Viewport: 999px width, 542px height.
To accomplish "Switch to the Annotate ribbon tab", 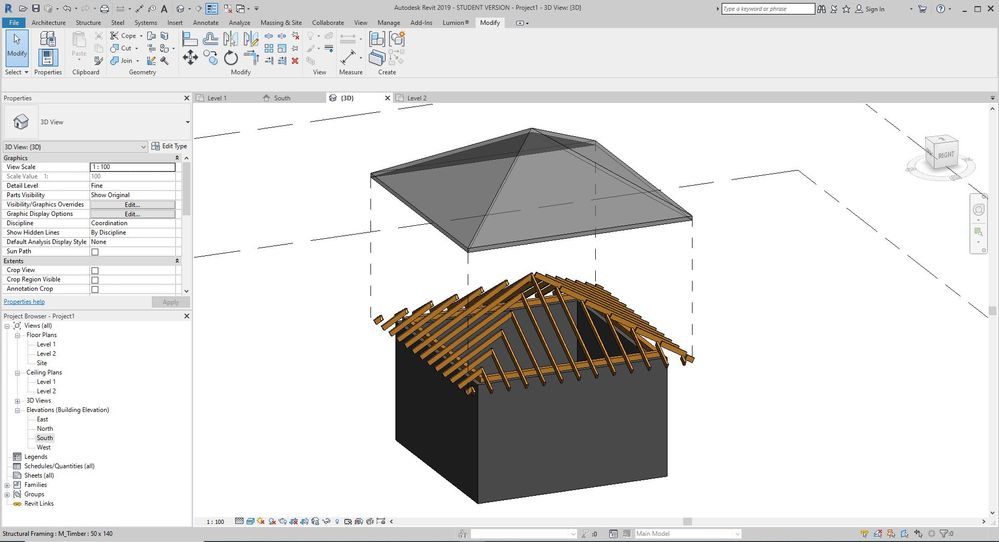I will pyautogui.click(x=206, y=22).
